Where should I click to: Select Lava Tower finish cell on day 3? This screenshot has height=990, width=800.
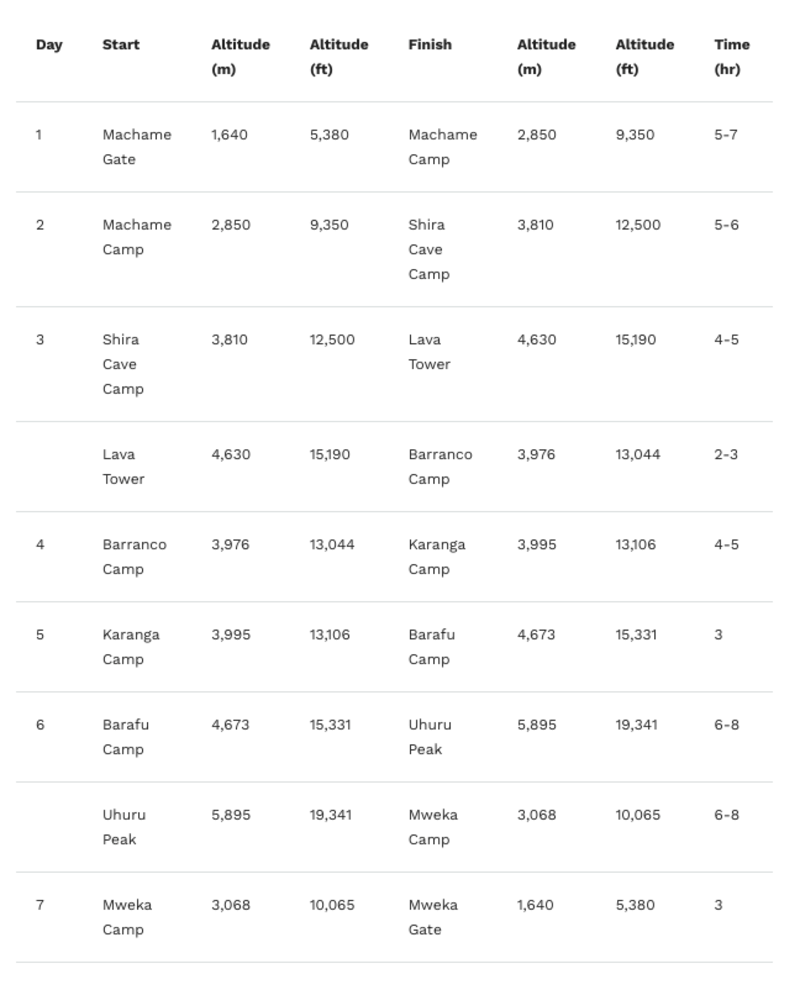[x=429, y=352]
